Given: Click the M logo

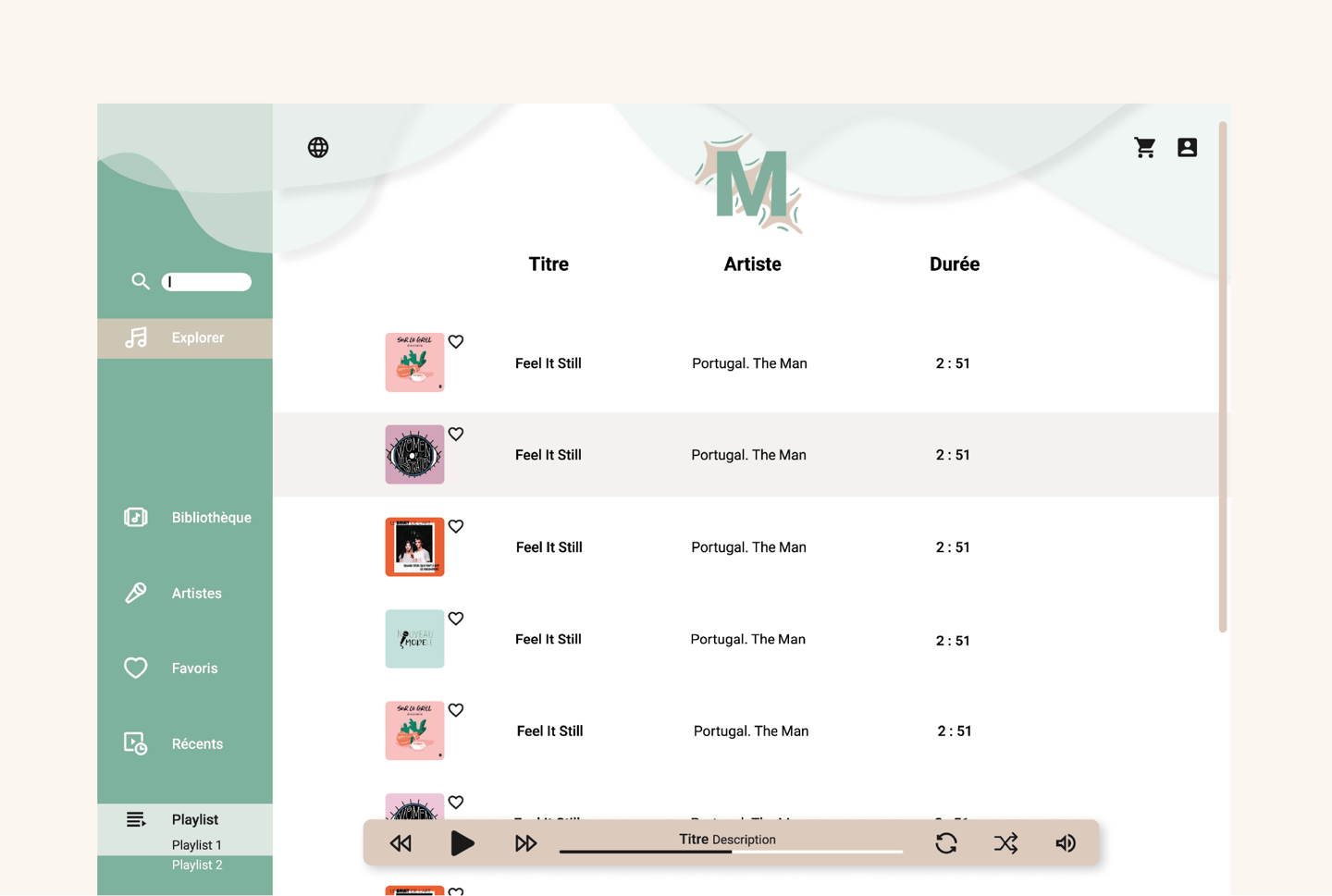Looking at the screenshot, I should [749, 183].
